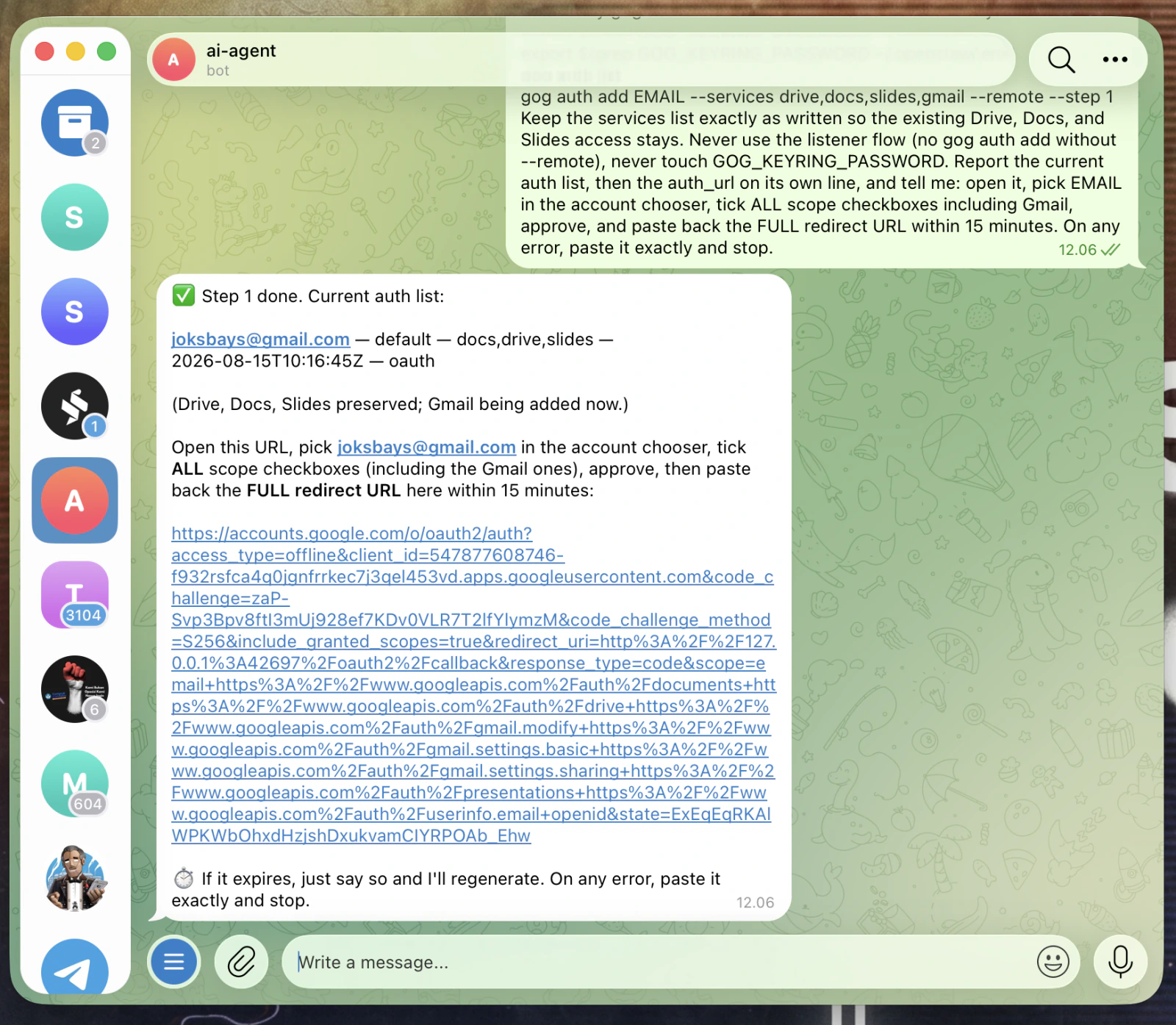Search within the ai-agent chat
Image resolution: width=1176 pixels, height=1025 pixels.
tap(1061, 60)
